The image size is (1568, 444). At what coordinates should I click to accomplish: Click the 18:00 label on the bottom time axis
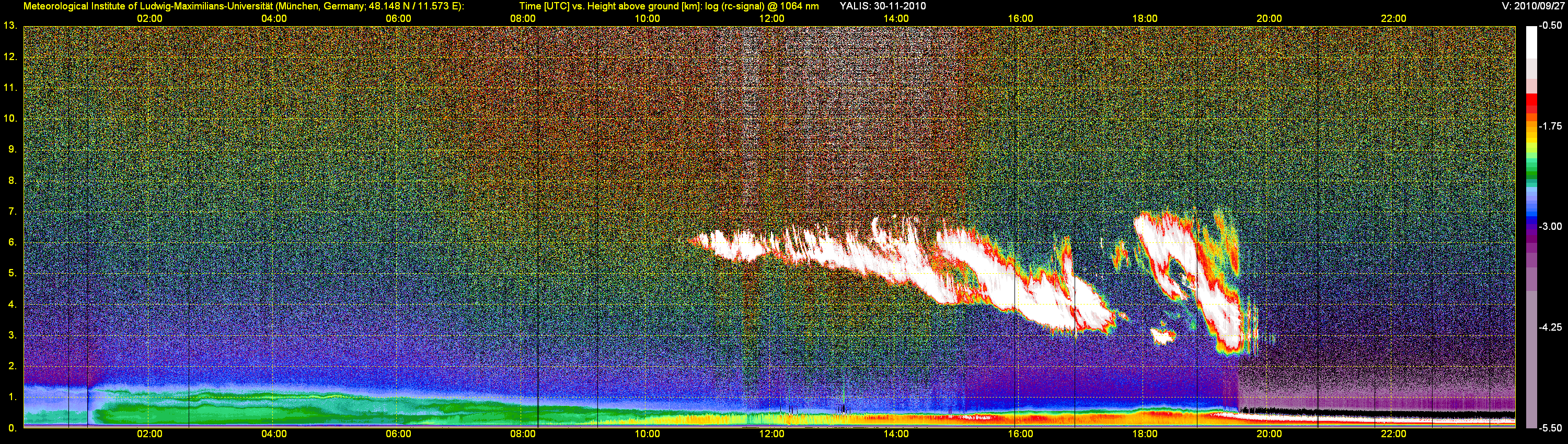[1145, 434]
